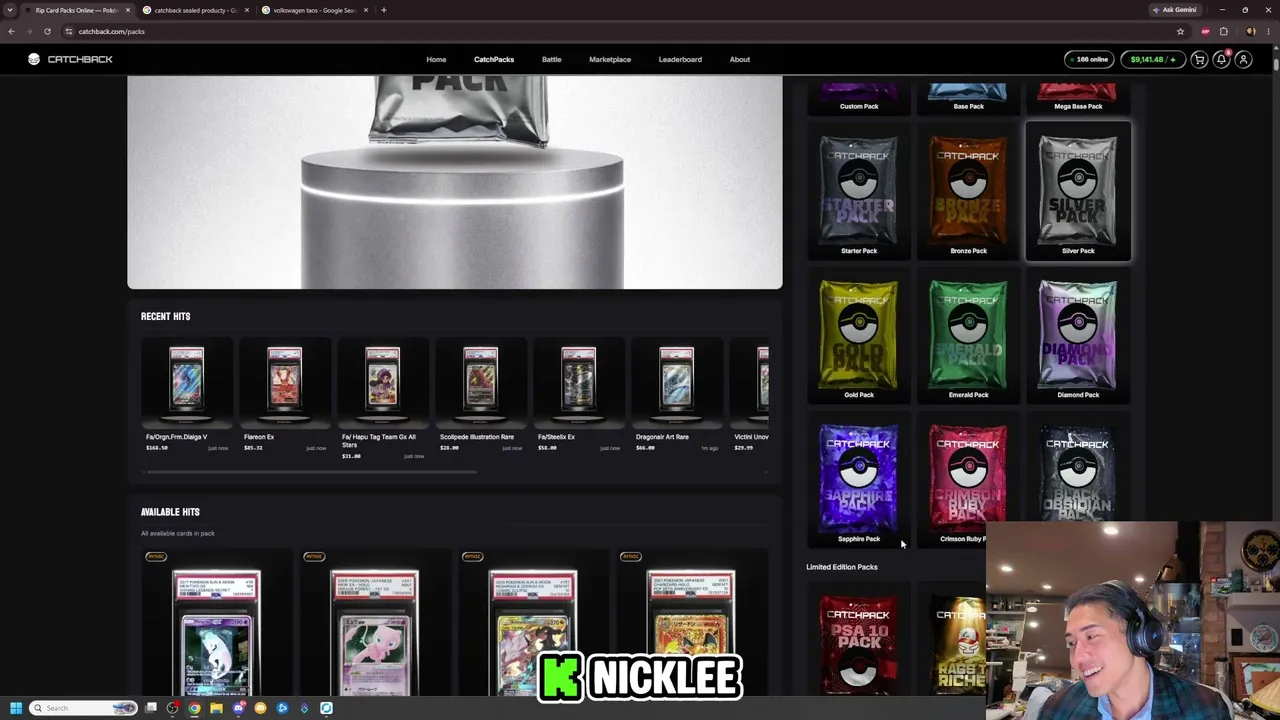Open a new browser tab

click(384, 10)
